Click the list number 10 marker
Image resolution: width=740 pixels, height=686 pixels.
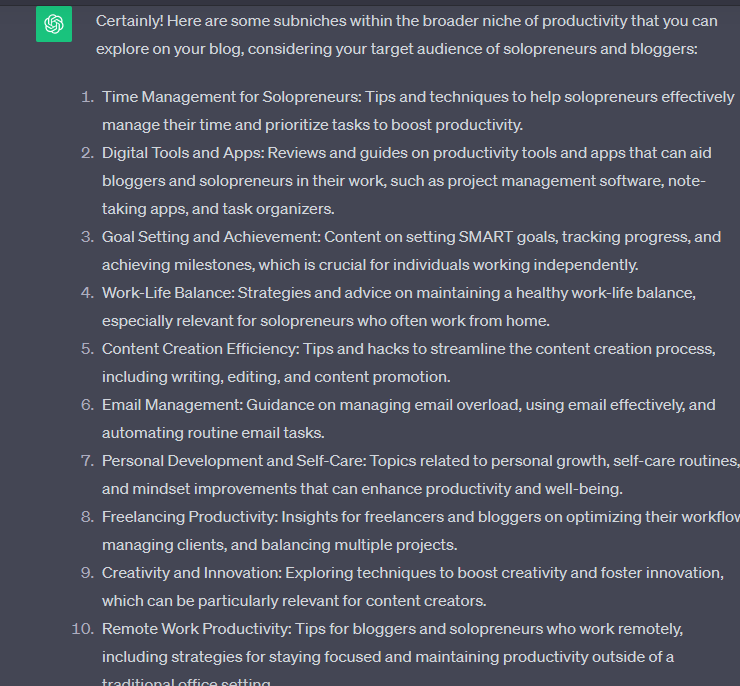[83, 629]
